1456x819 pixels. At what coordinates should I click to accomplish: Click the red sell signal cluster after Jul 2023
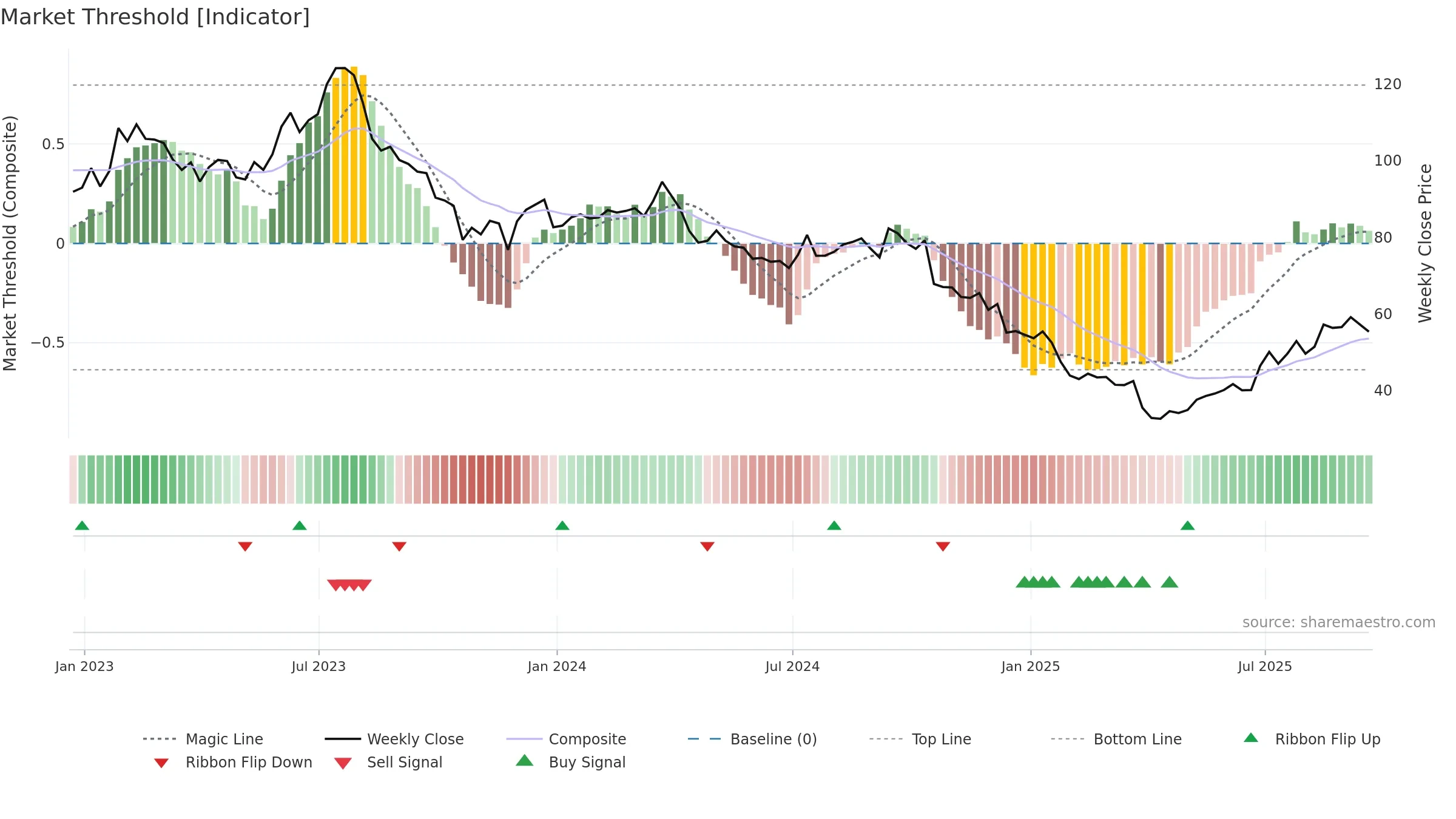pos(349,585)
